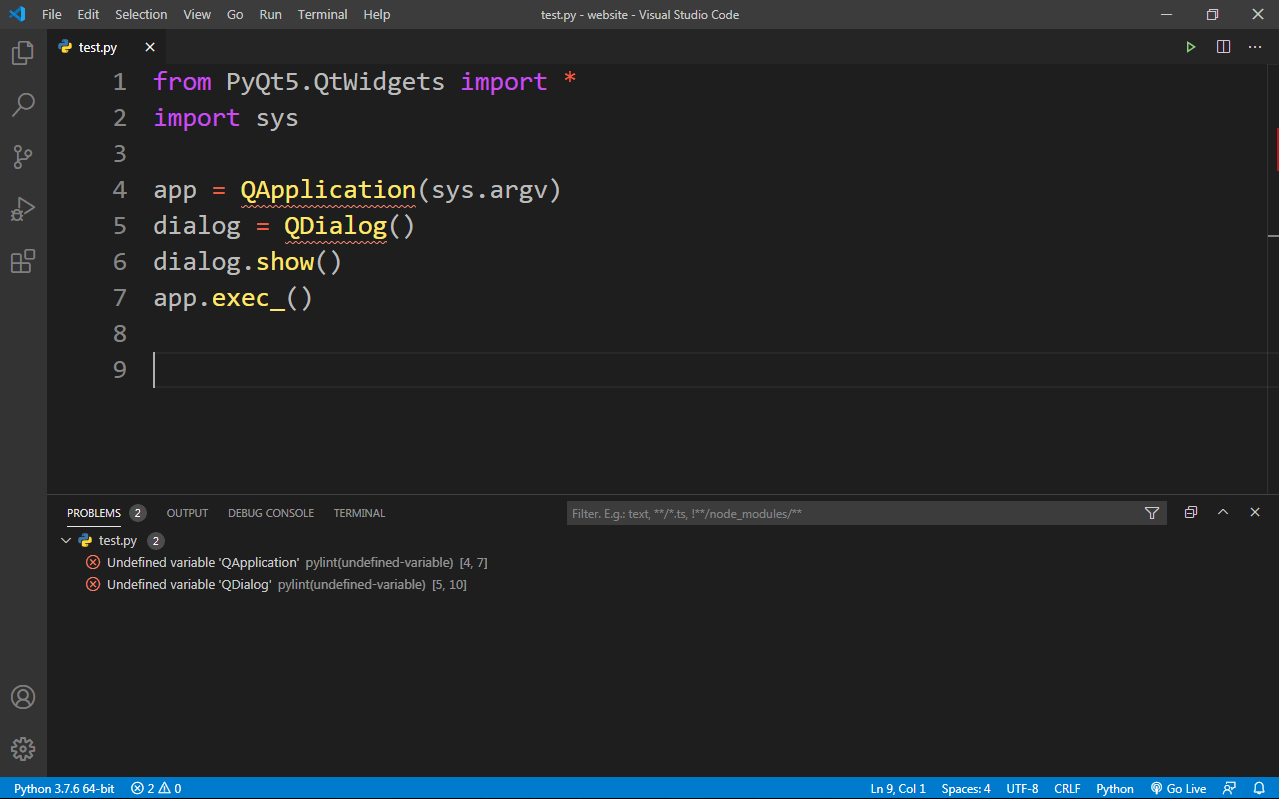The height and width of the screenshot is (799, 1279).
Task: Open the Run menu
Action: click(x=270, y=14)
